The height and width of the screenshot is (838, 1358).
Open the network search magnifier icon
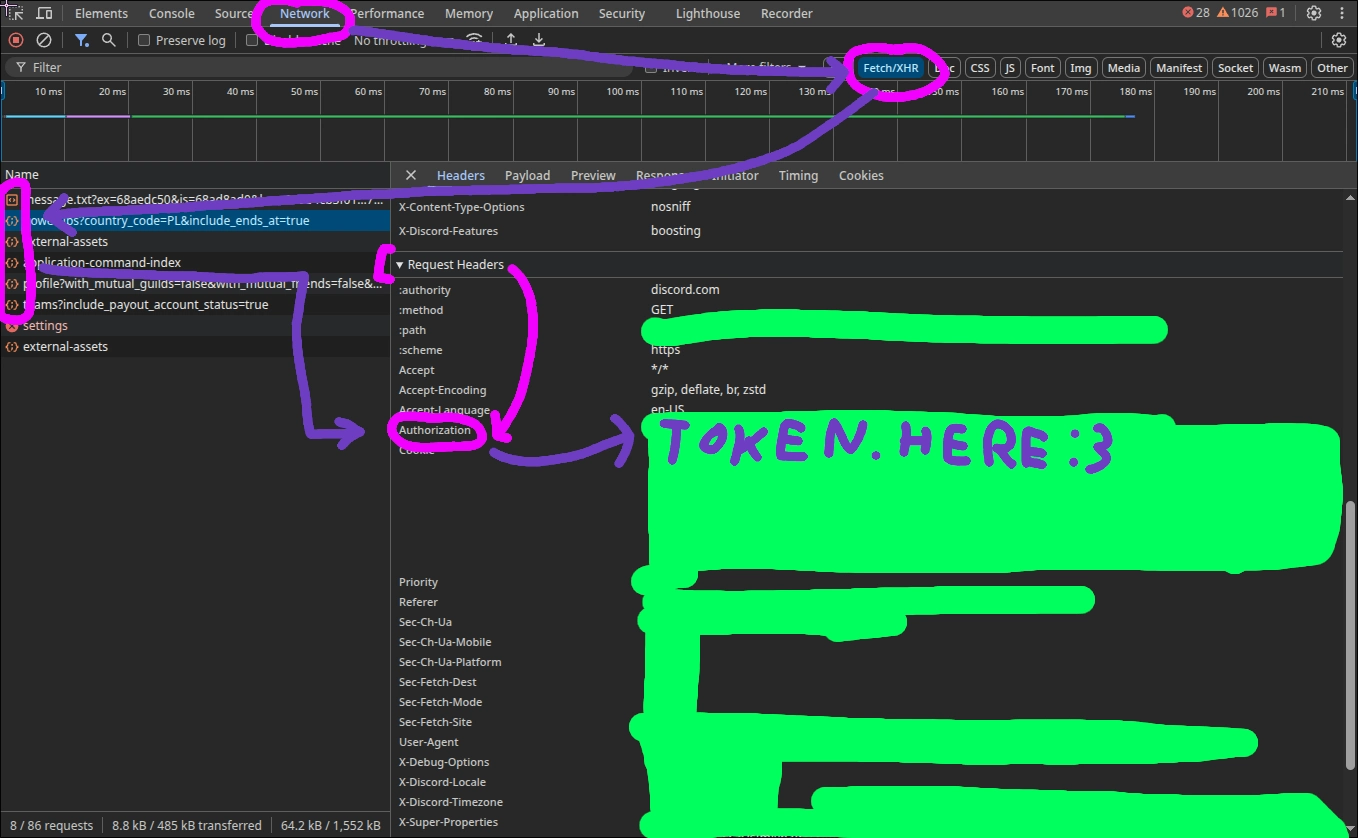pos(109,40)
